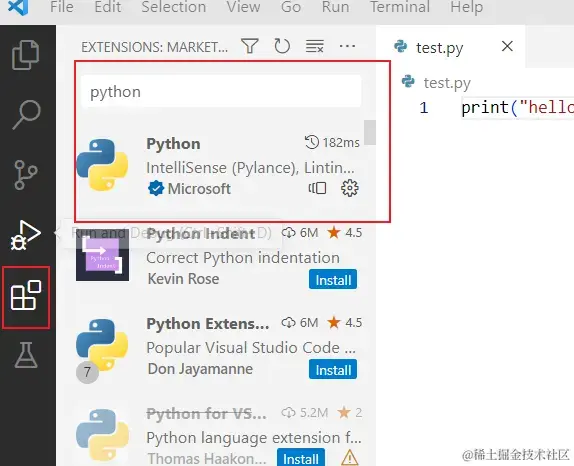Click the Microsoft publisher name
Viewport: 574px width, 466px height.
tap(199, 189)
